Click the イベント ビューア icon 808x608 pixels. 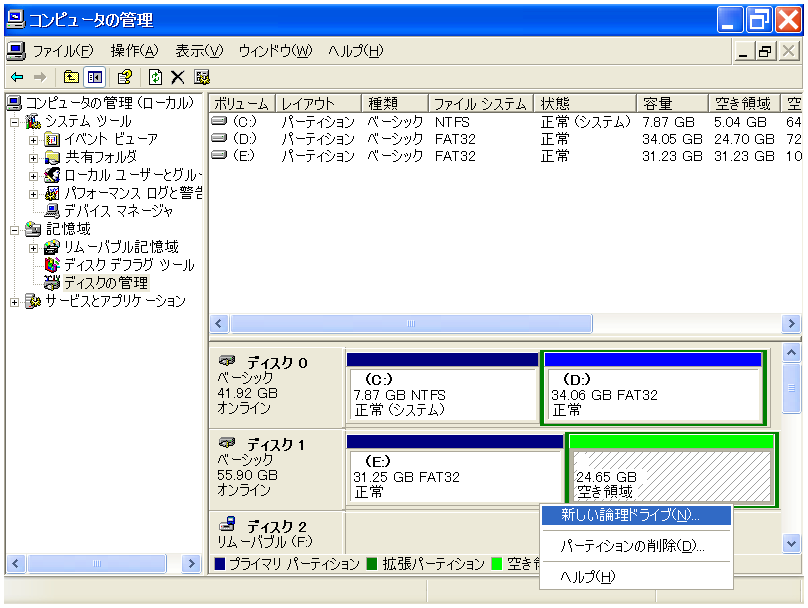(52, 139)
